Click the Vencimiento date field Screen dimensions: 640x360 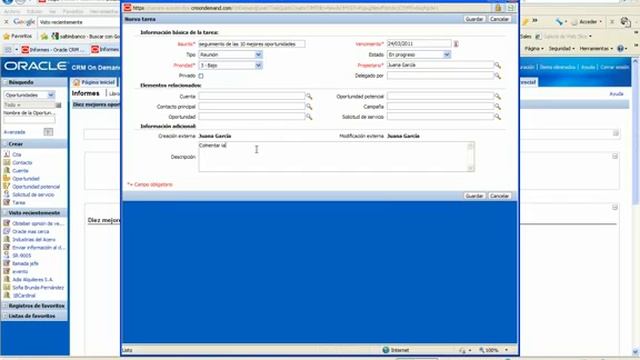click(x=419, y=44)
